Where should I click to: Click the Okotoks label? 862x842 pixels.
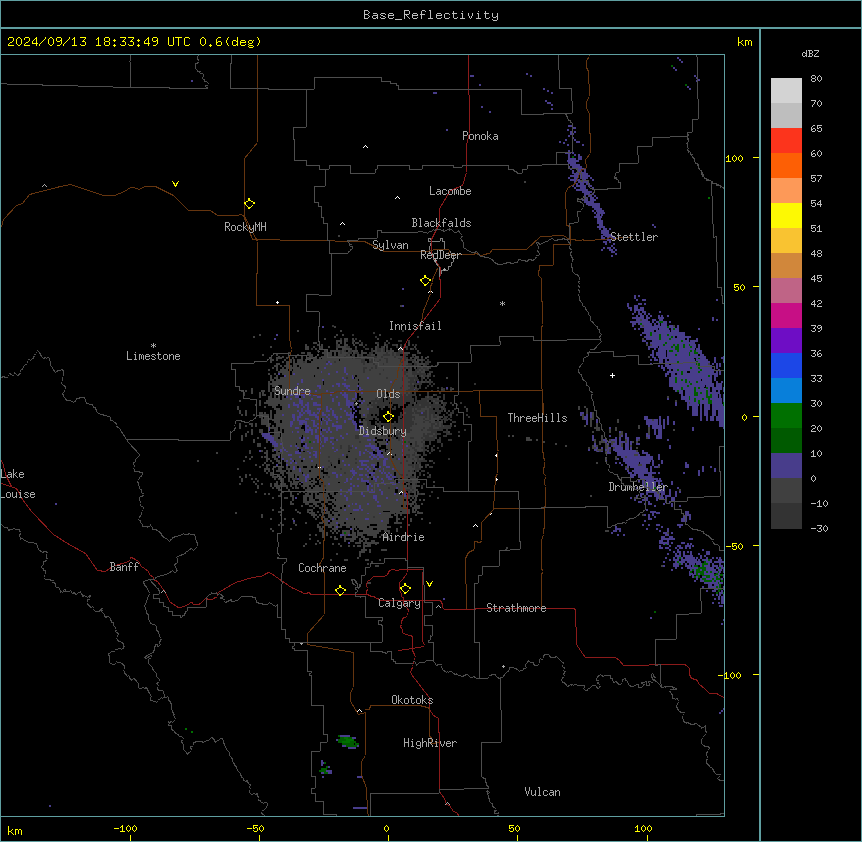[412, 700]
